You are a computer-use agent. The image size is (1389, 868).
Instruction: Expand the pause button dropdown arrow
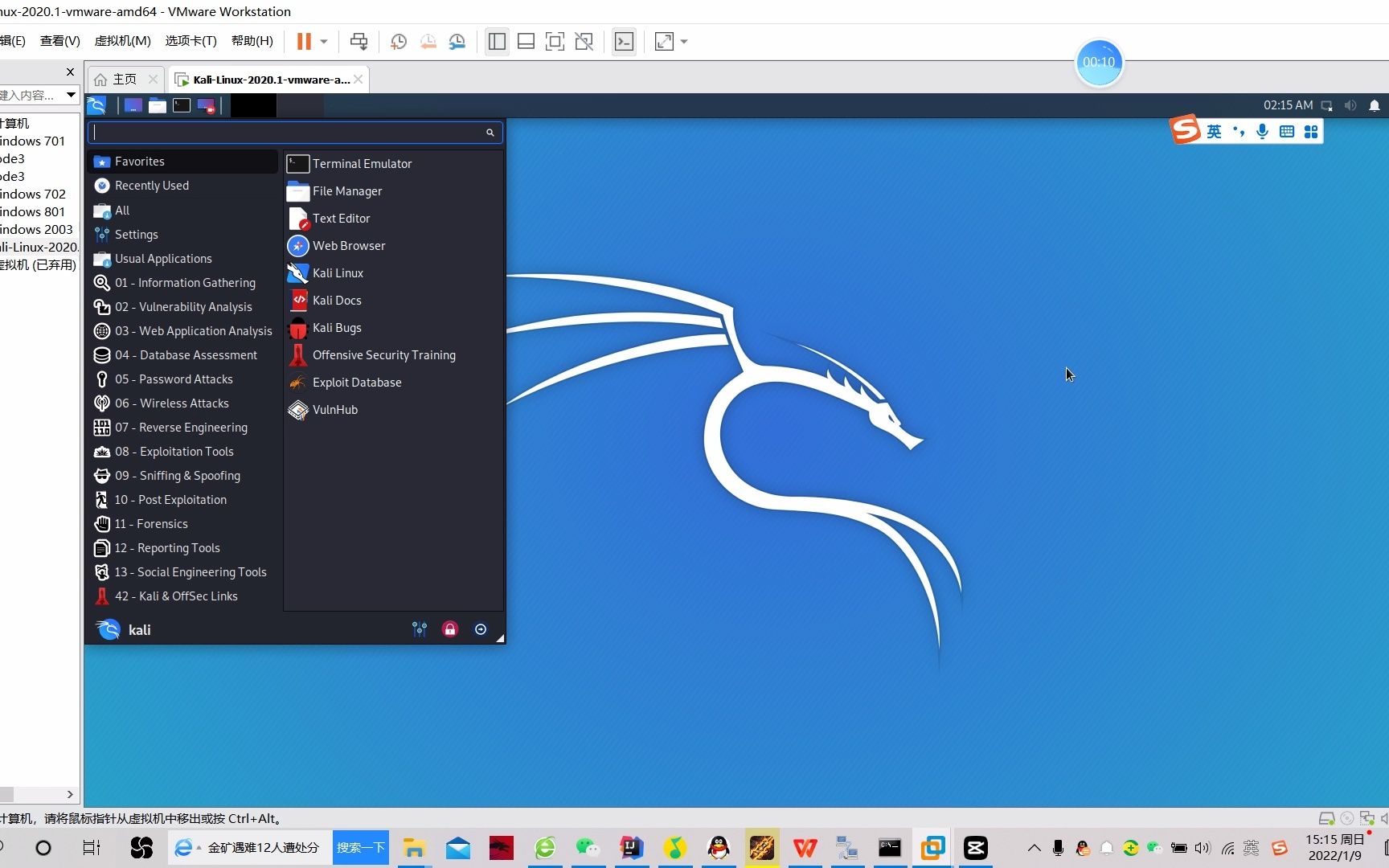(324, 41)
